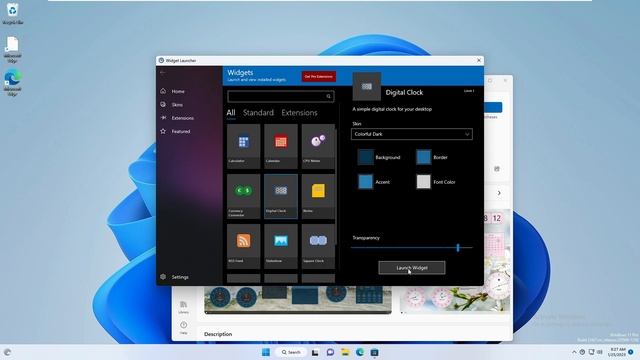Viewport: 640px width, 360px height.
Task: Pick the Border color swatch
Action: [x=424, y=157]
